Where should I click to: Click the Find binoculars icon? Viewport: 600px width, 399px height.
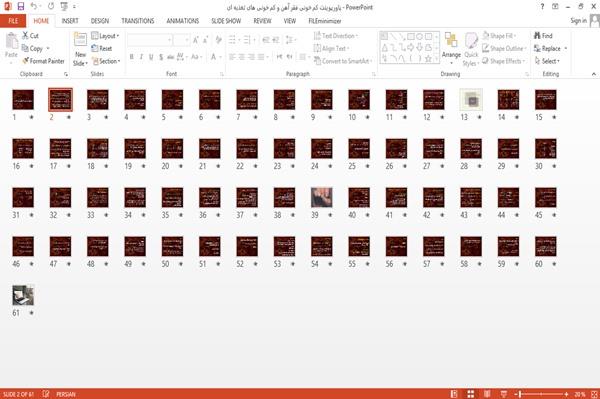pos(537,36)
